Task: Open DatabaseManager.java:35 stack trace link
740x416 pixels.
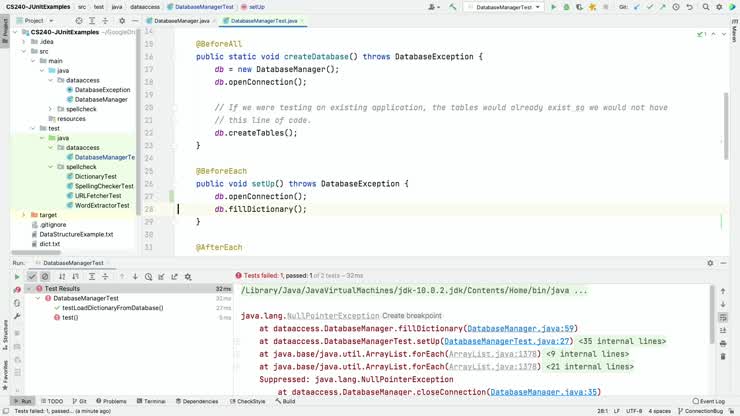Action: click(x=543, y=392)
